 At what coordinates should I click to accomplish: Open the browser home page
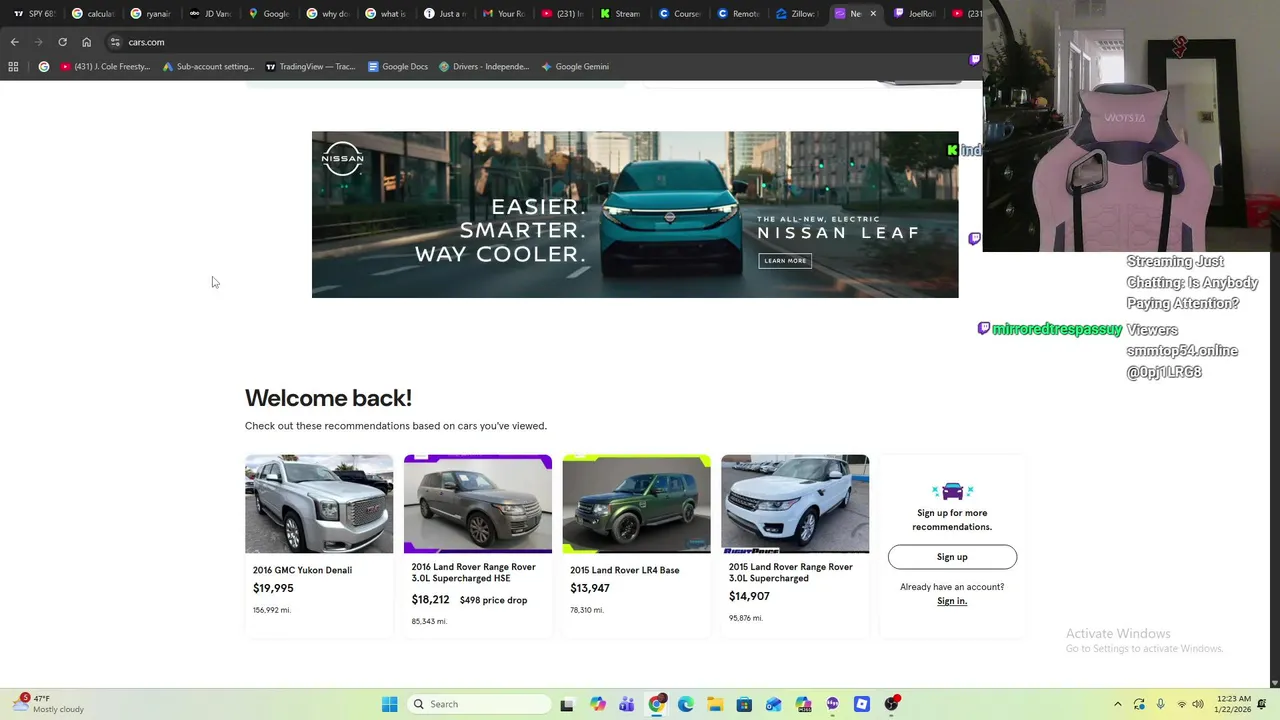pyautogui.click(x=86, y=42)
